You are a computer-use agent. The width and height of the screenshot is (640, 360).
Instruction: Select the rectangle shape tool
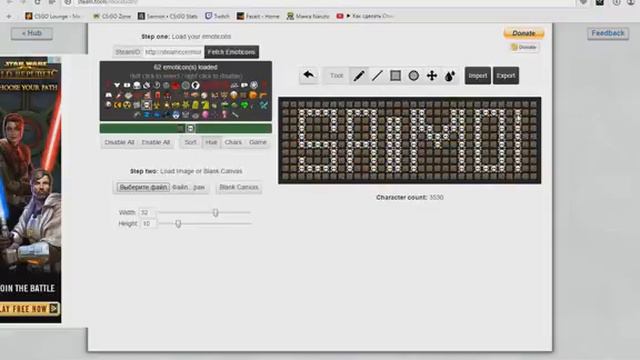click(x=395, y=76)
